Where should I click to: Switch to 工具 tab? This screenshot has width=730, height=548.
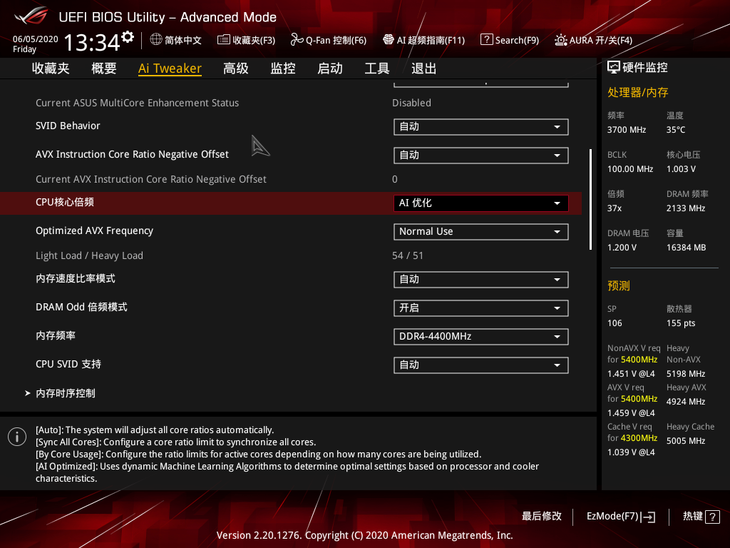[x=377, y=68]
